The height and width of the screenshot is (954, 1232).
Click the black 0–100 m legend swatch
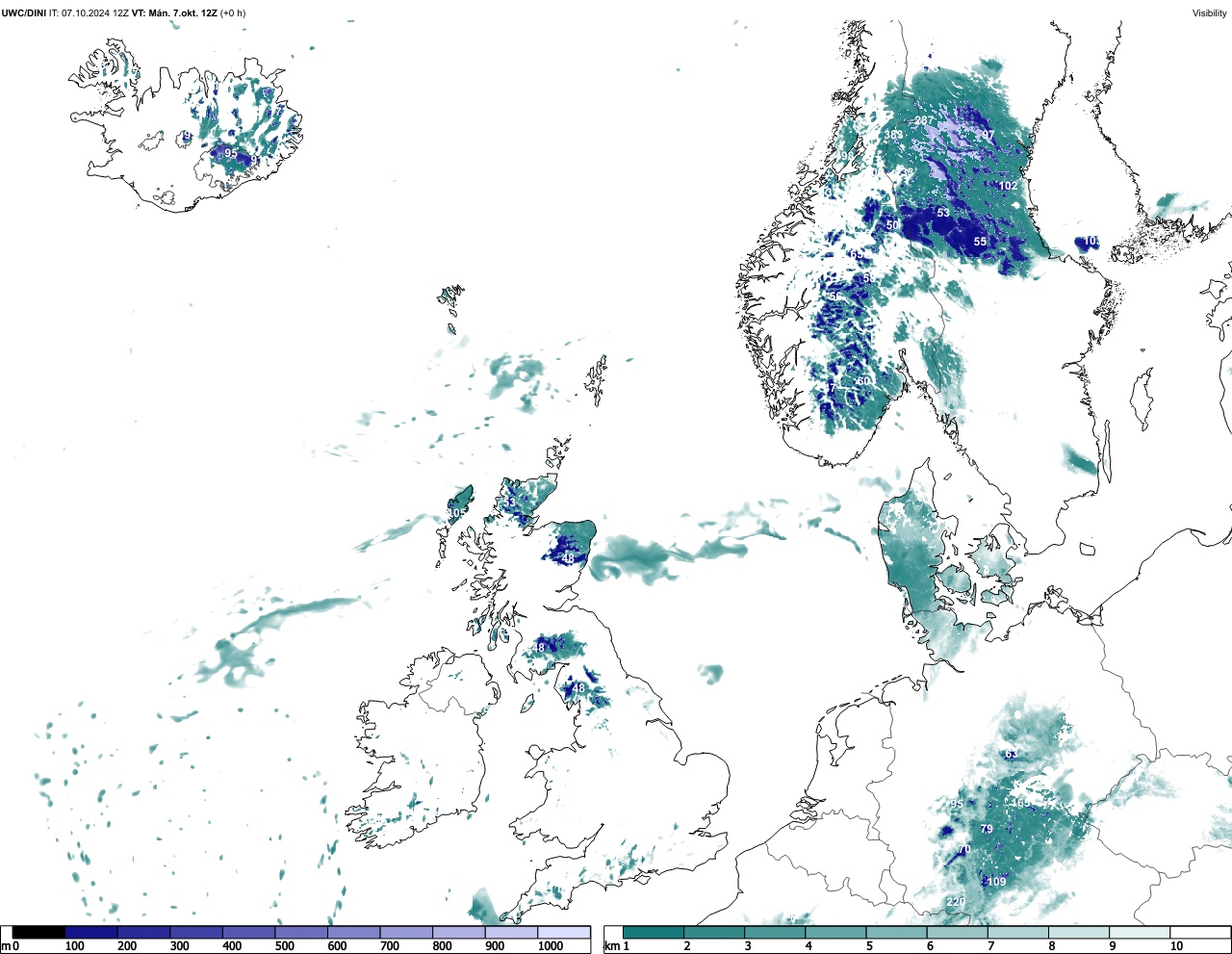[x=38, y=932]
